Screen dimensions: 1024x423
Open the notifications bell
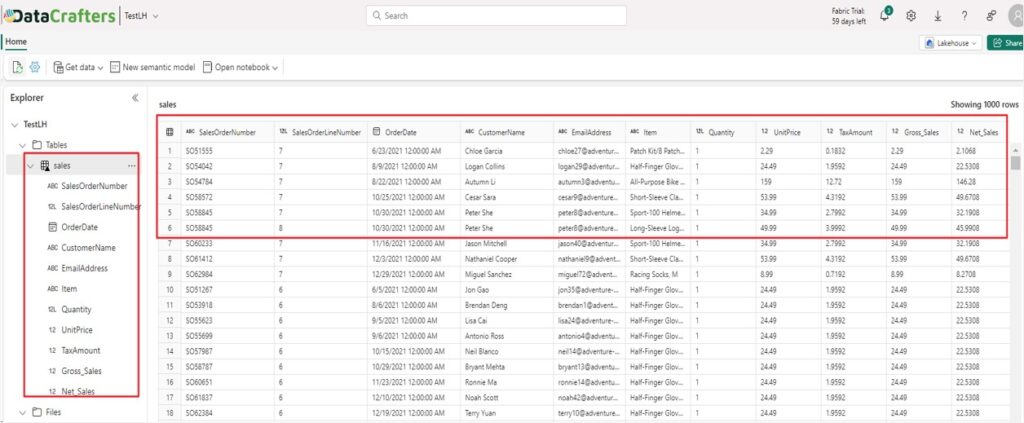885,15
